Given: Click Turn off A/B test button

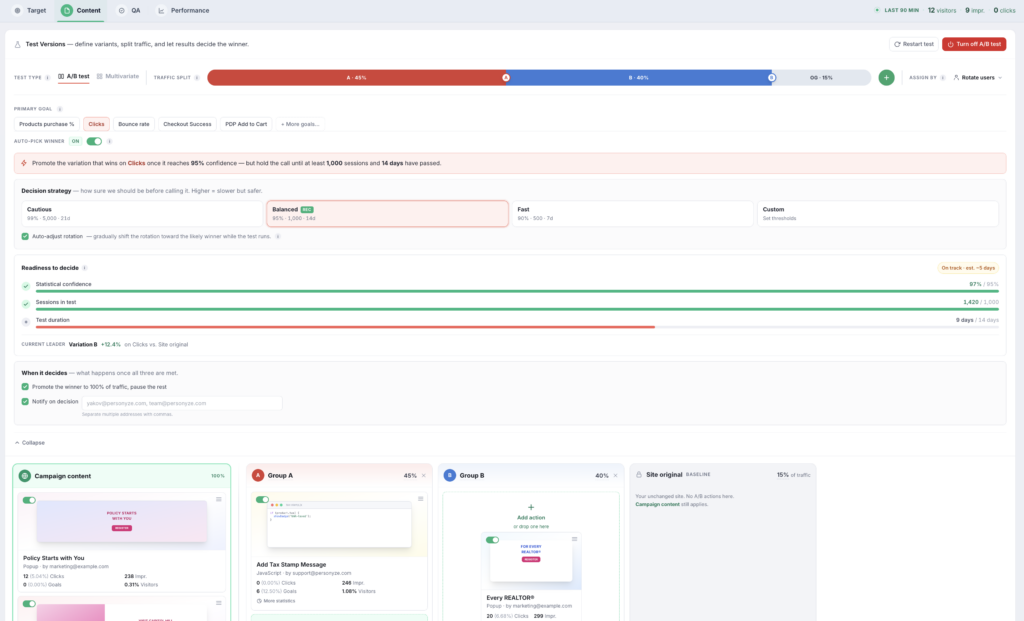Looking at the screenshot, I should [974, 44].
